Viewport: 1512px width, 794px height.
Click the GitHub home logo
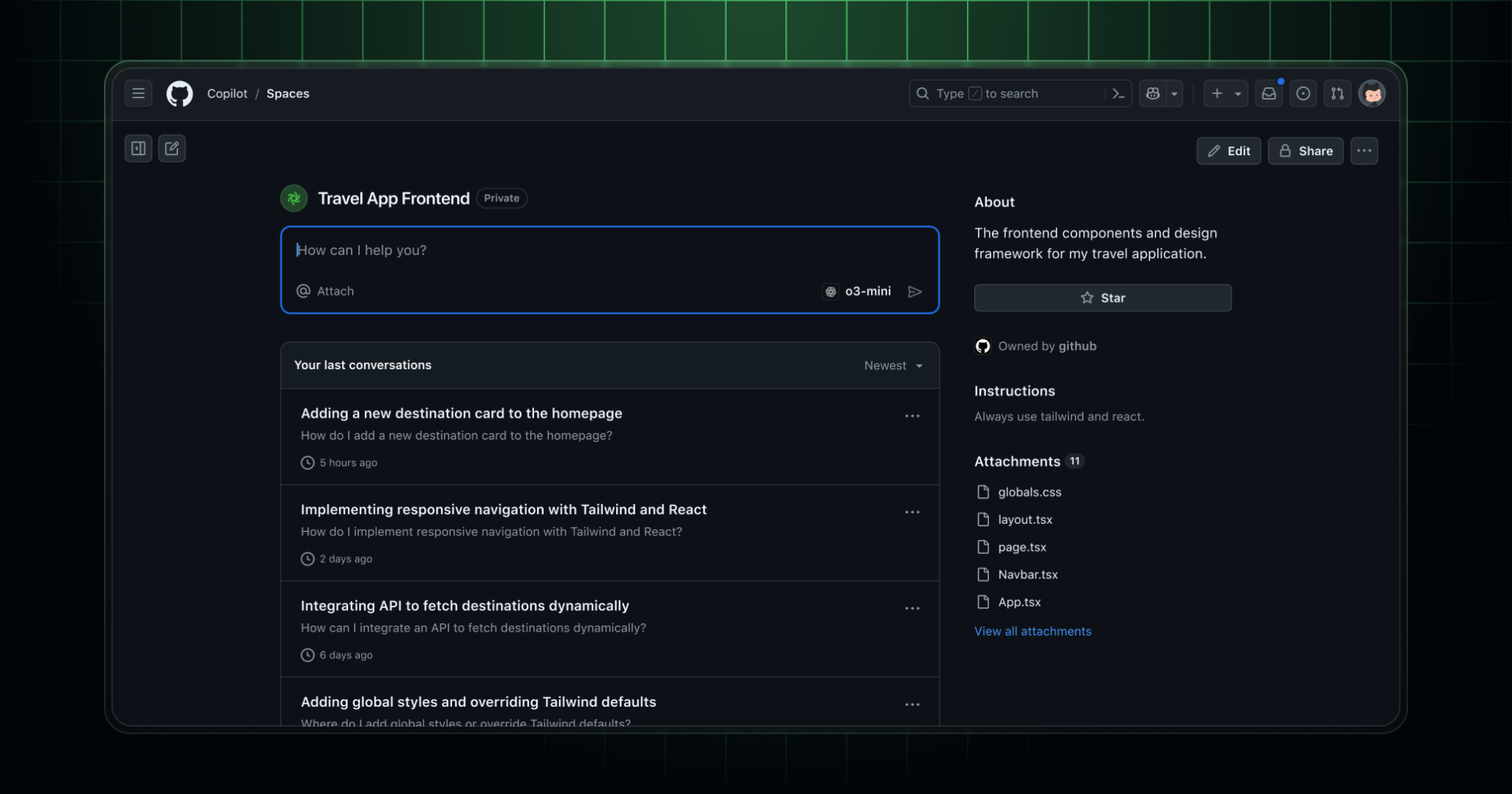click(179, 93)
